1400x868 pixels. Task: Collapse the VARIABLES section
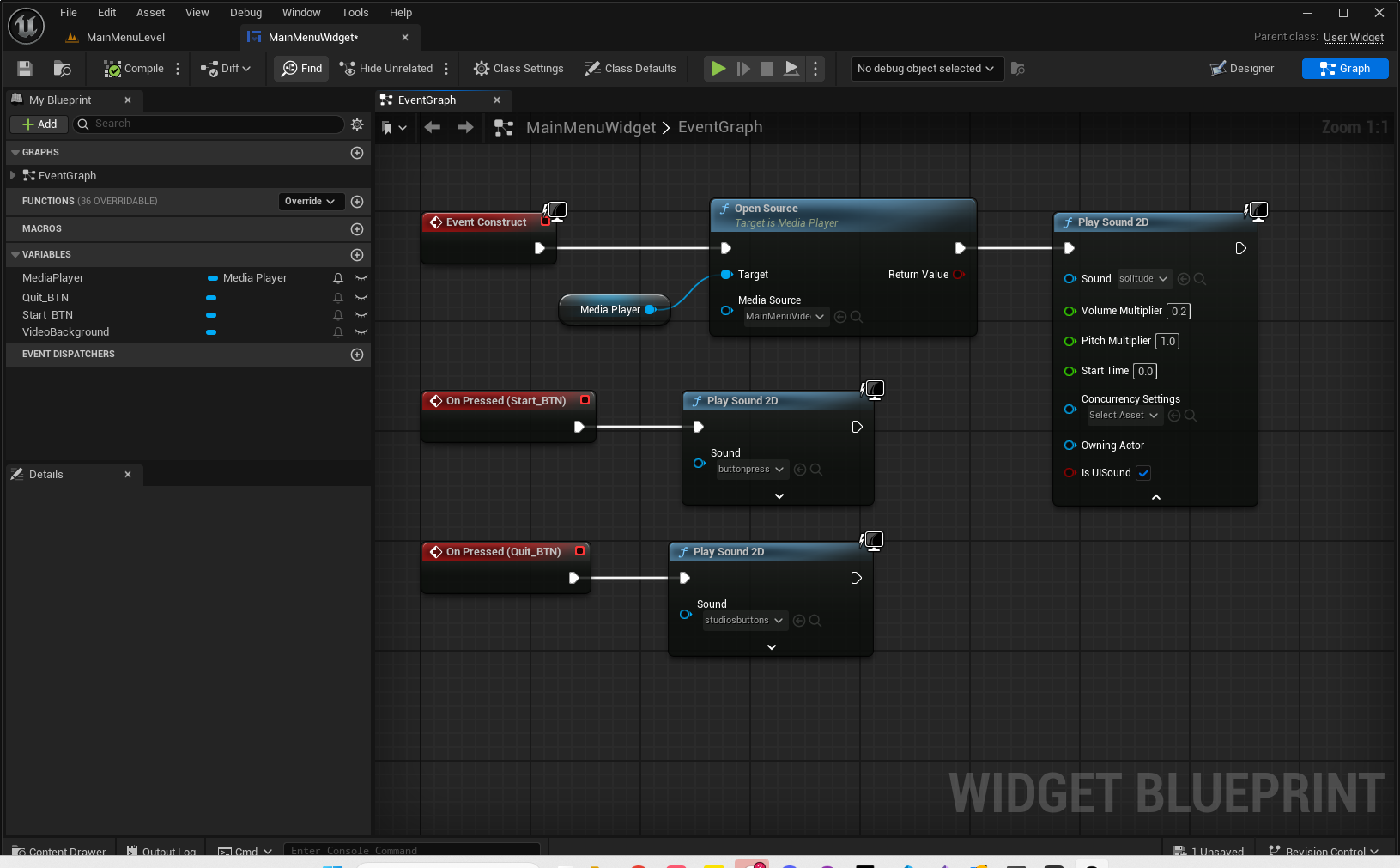15,255
